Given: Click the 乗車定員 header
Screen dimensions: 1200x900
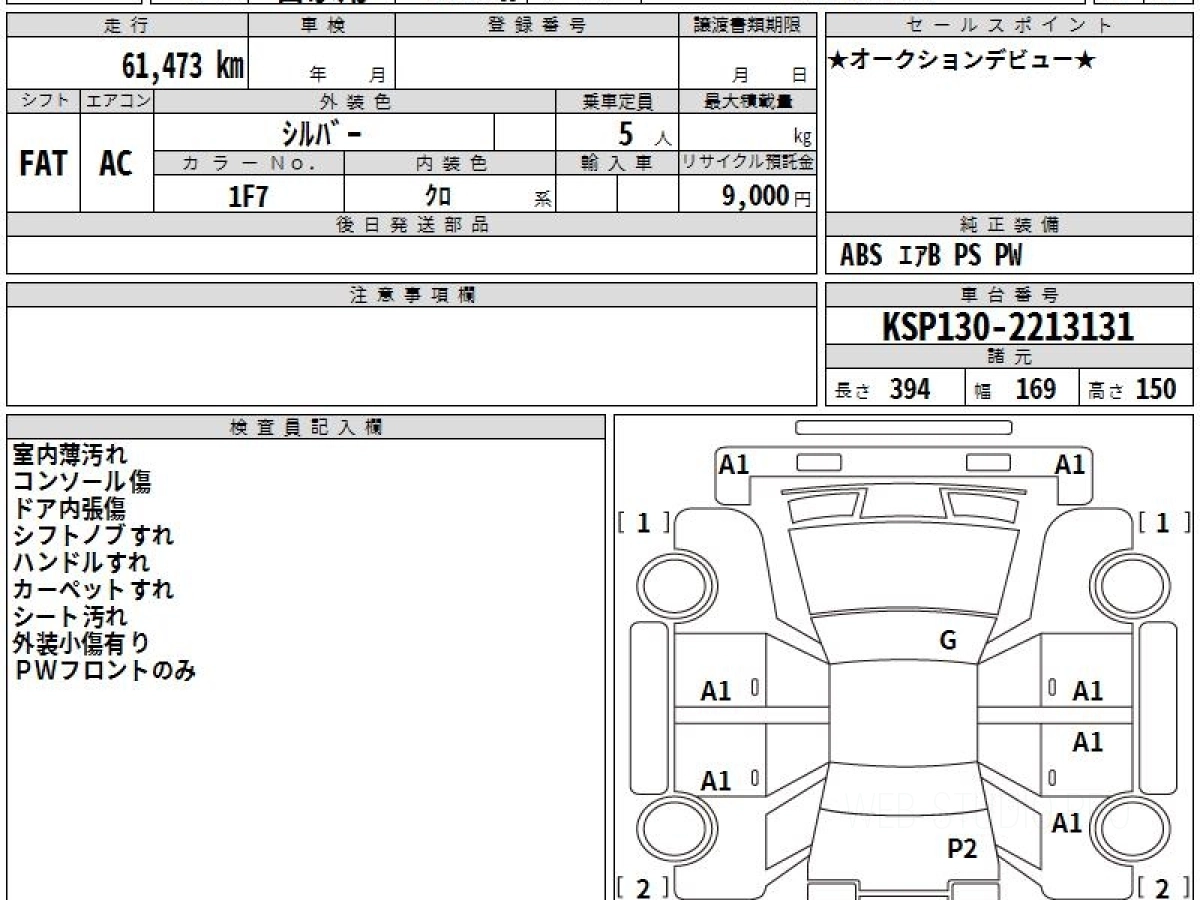Looking at the screenshot, I should [617, 101].
